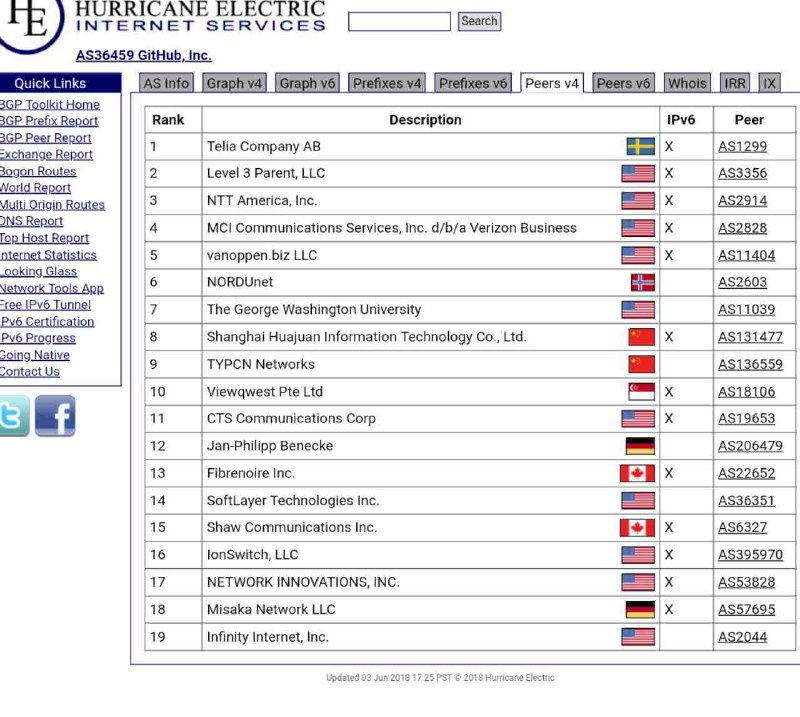
Task: Click the Facebook icon
Action: 55,416
